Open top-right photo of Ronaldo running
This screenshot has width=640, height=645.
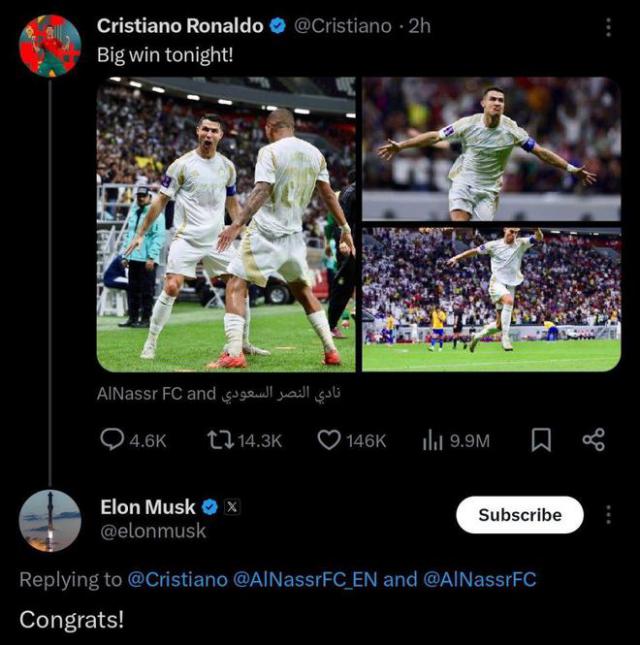(491, 148)
